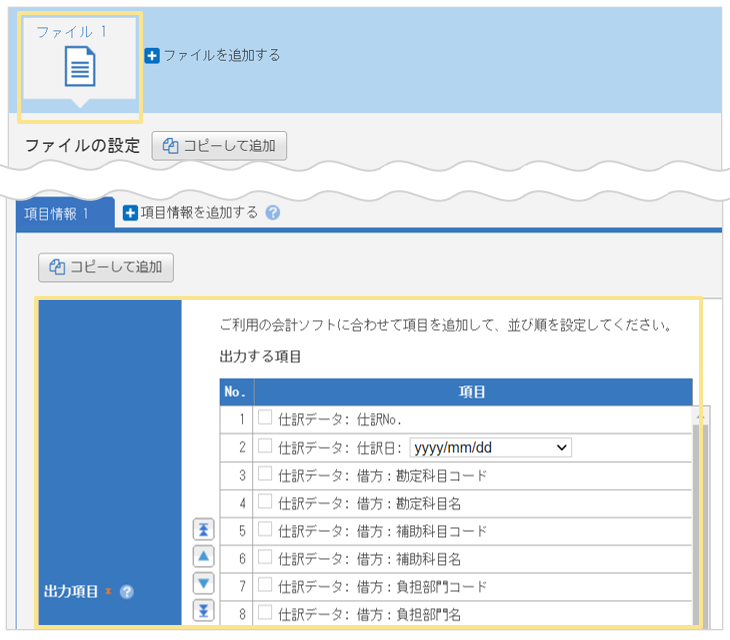This screenshot has height=640, width=730.
Task: Click コピーして追加 beside ファイルの設定
Action: [219, 146]
